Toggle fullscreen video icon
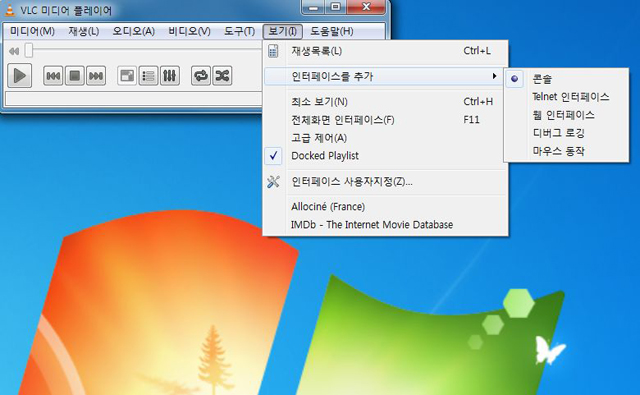 pos(127,76)
